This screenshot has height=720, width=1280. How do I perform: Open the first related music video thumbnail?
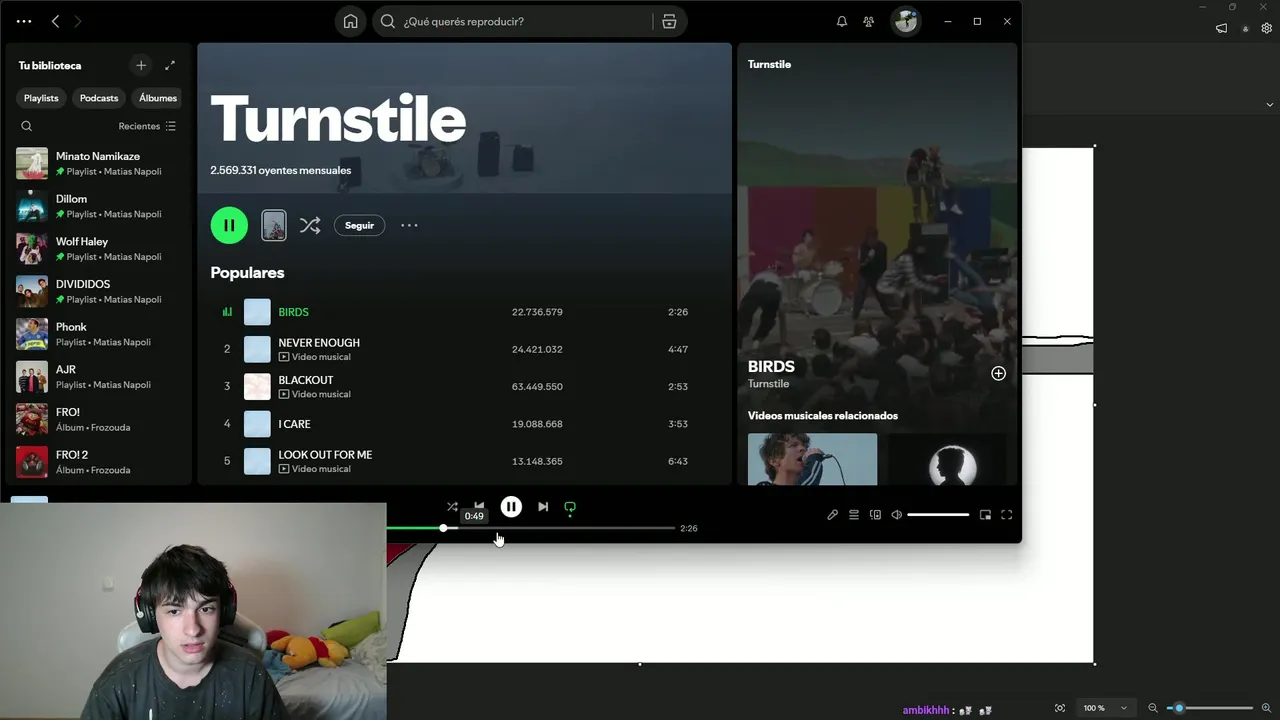tap(812, 459)
